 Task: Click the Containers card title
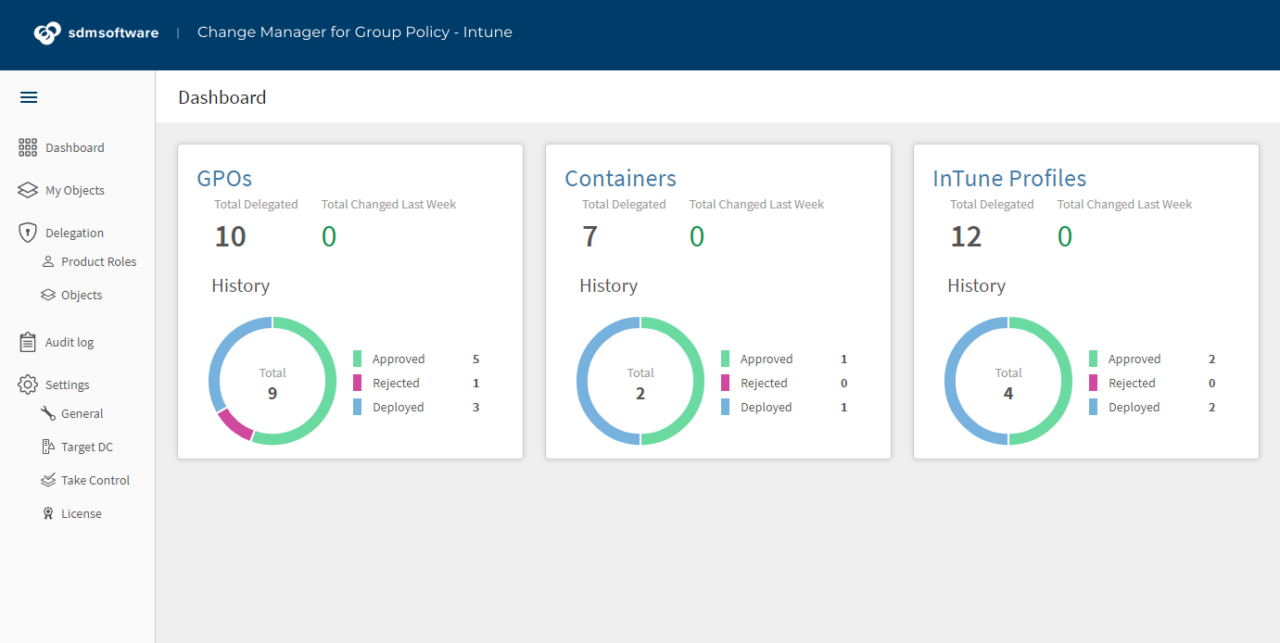(x=620, y=178)
